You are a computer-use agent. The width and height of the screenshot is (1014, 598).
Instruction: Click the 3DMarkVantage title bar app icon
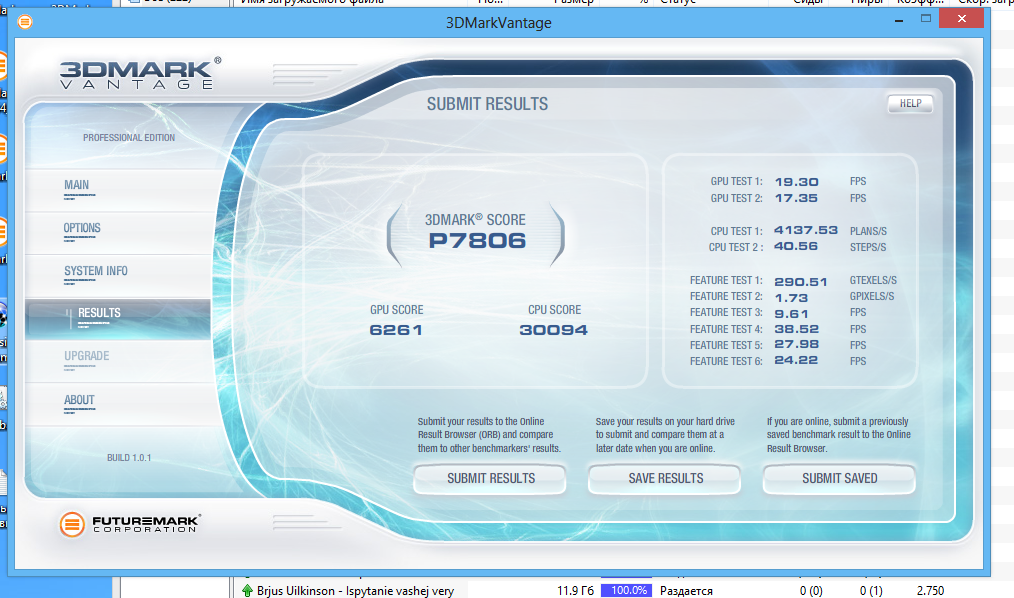click(25, 22)
